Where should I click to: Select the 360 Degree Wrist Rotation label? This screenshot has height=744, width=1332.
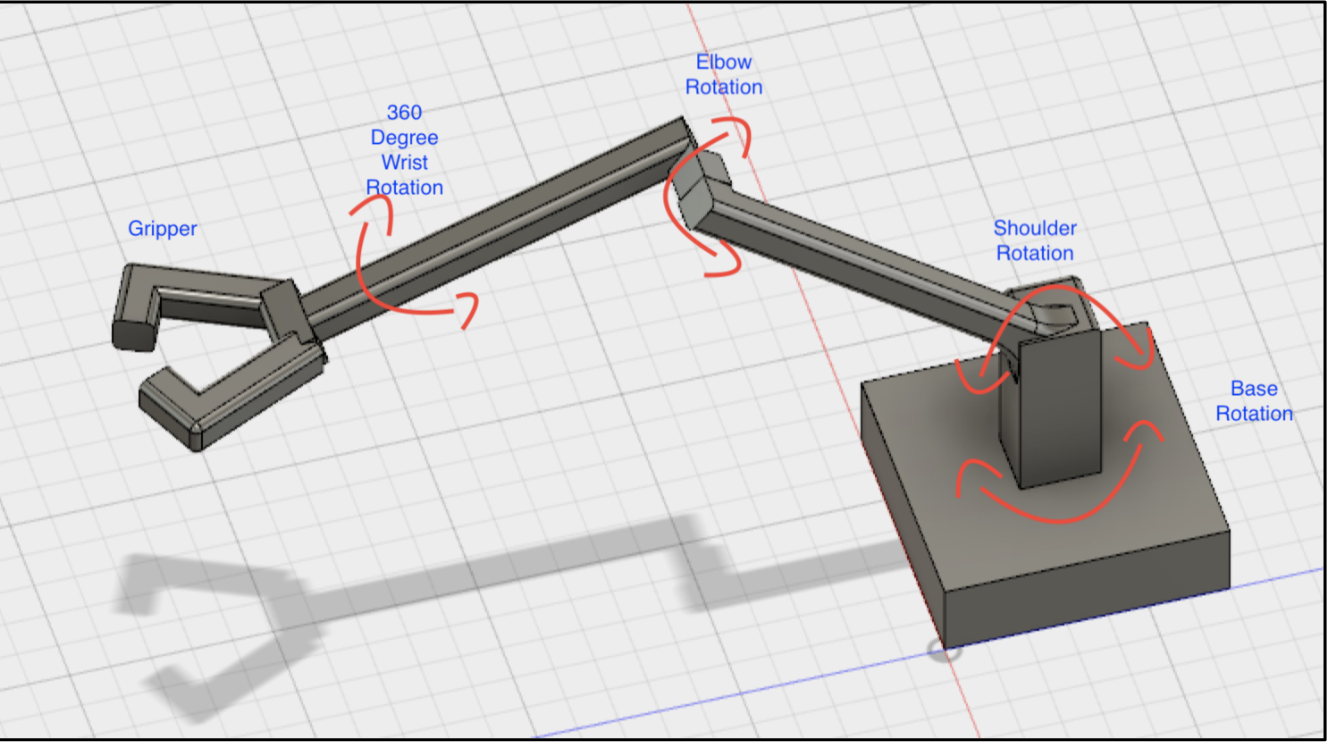pos(404,150)
